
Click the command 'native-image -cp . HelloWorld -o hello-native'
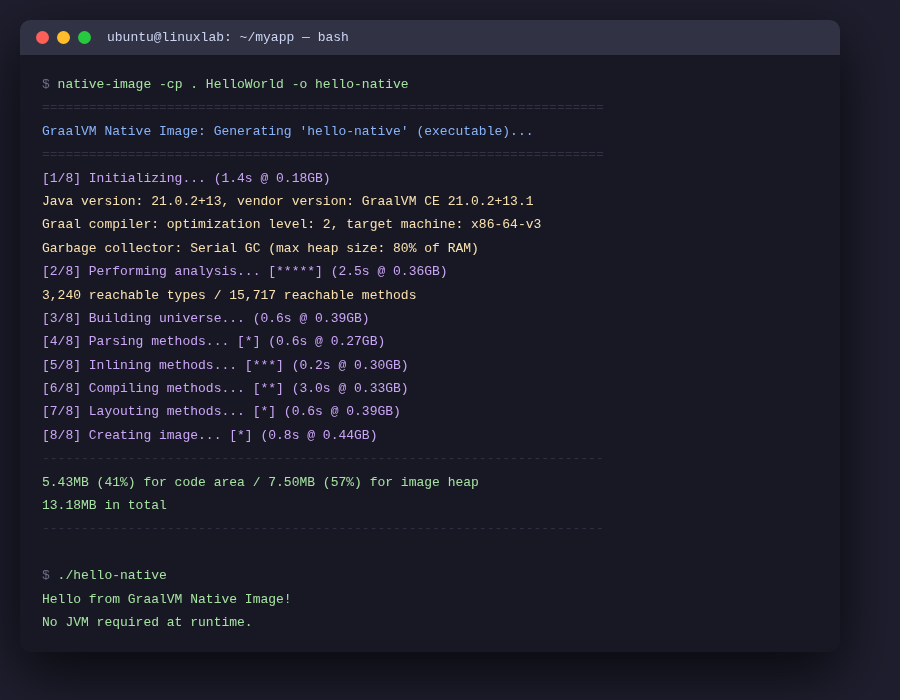tap(232, 84)
